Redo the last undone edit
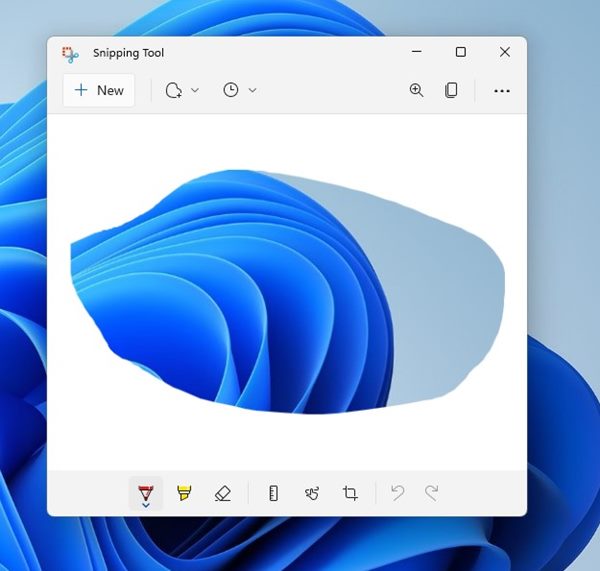The image size is (600, 571). [x=432, y=493]
